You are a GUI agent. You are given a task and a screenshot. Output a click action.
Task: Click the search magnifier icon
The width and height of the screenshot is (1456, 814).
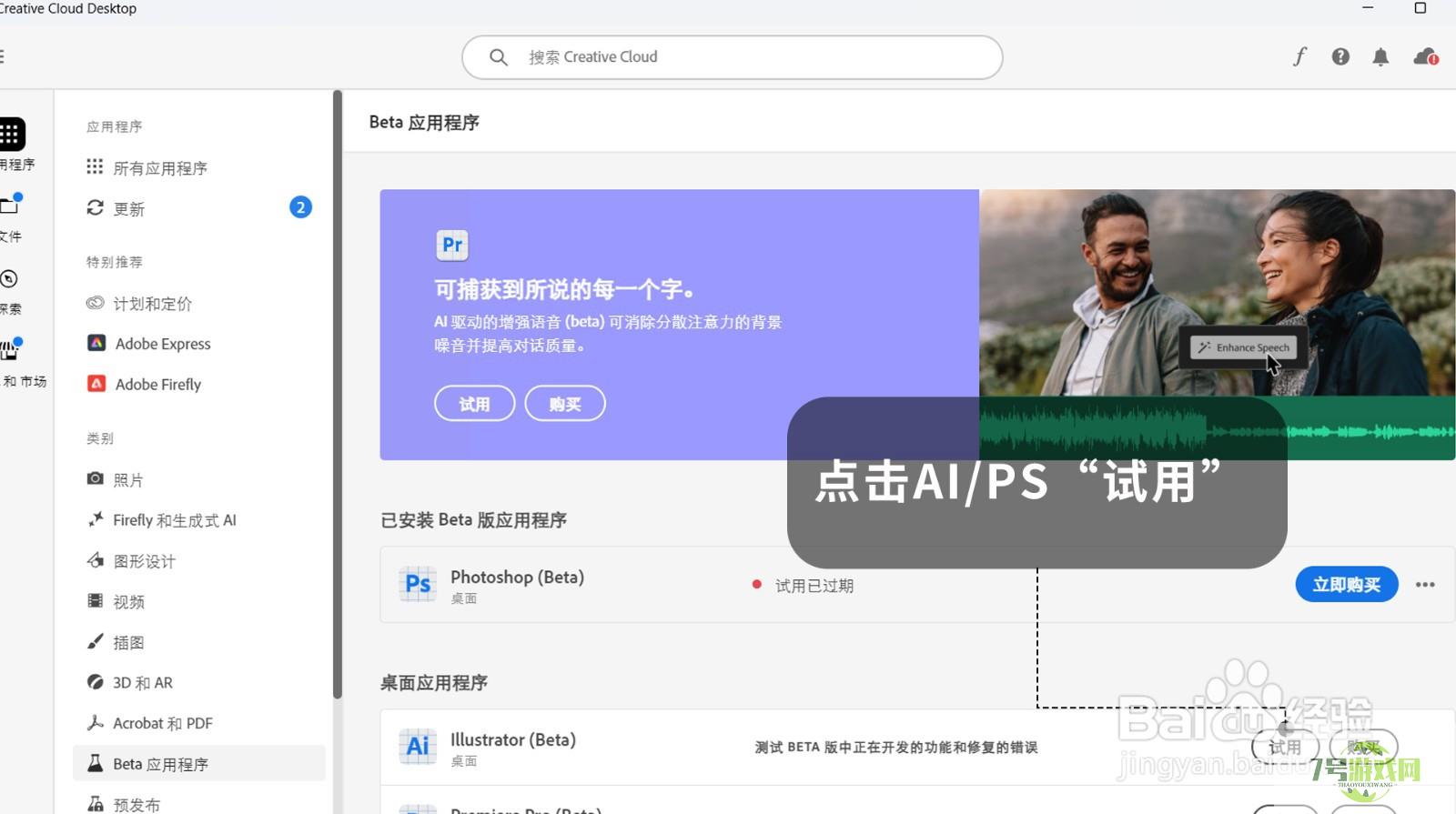498,57
